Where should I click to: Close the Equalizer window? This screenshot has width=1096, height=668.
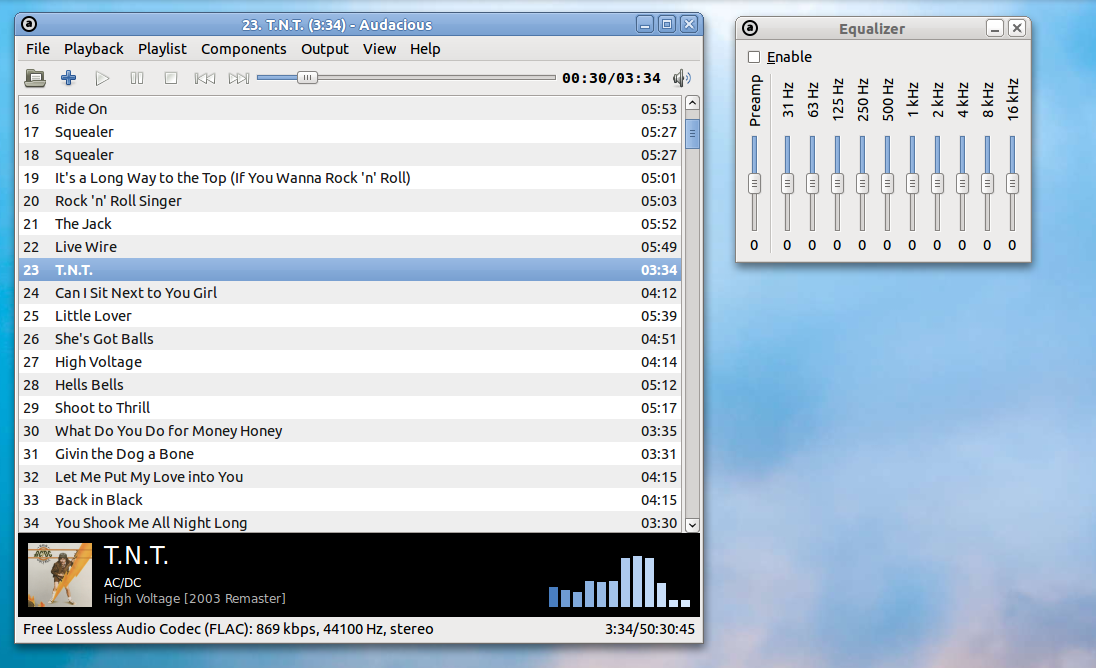pos(1017,29)
